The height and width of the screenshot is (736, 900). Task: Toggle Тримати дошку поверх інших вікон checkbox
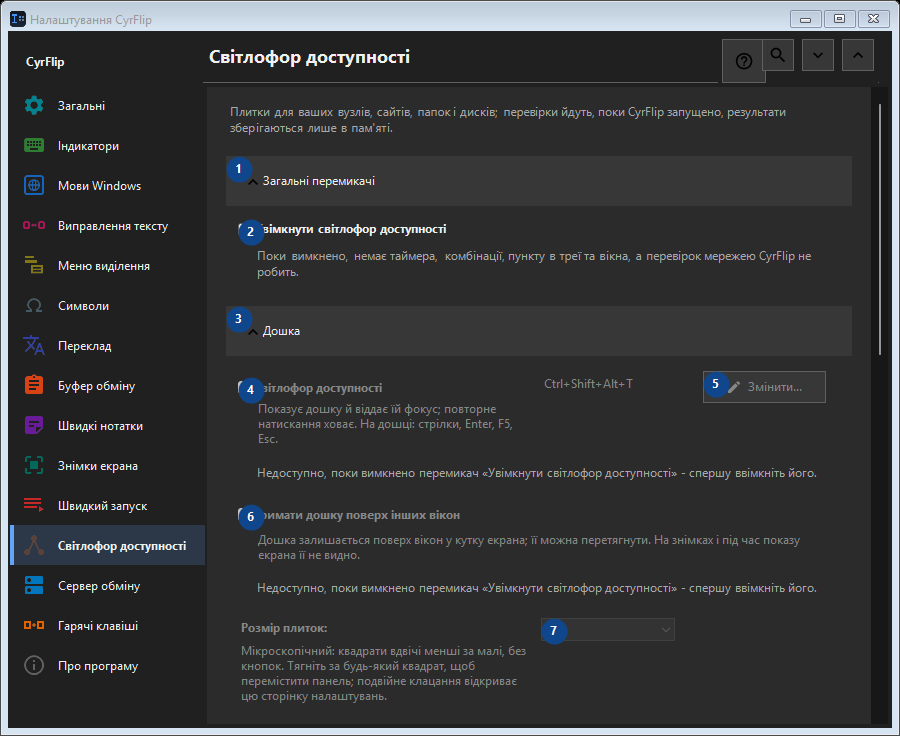(x=243, y=515)
